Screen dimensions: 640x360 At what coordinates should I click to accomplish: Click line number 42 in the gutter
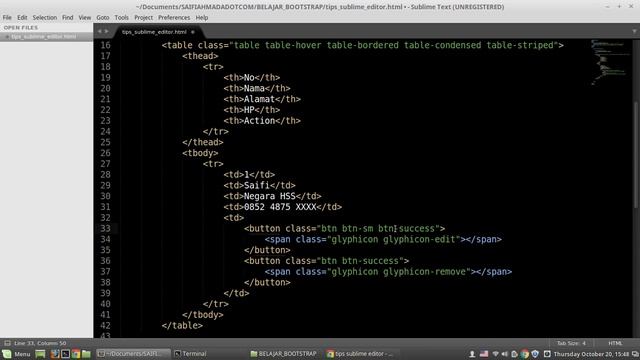click(105, 326)
